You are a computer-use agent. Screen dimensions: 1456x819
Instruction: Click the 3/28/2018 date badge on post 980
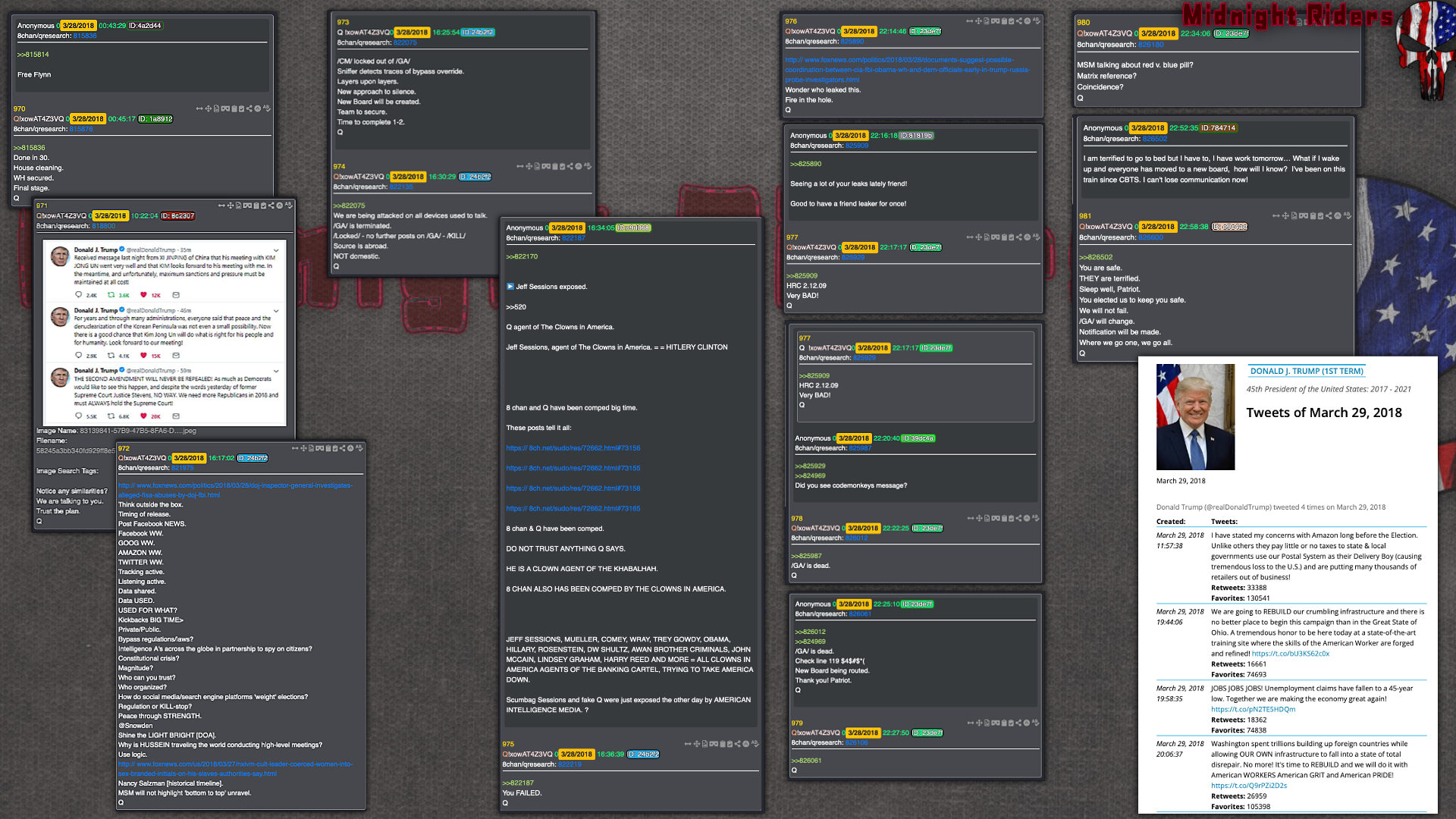1159,33
